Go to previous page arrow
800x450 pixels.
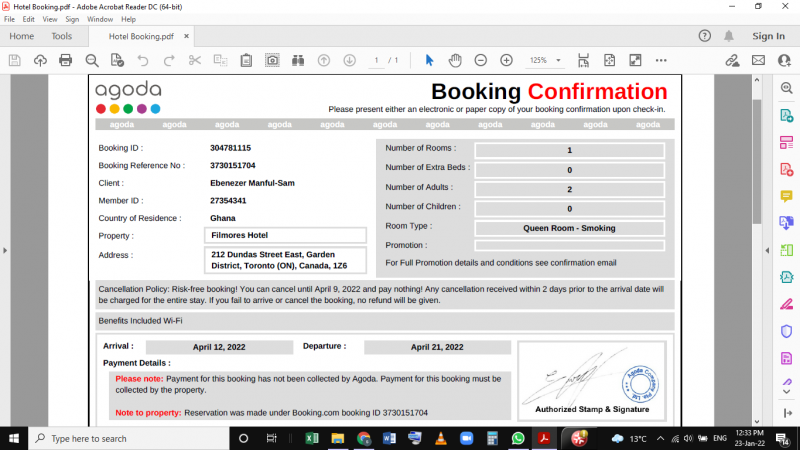[x=323, y=60]
